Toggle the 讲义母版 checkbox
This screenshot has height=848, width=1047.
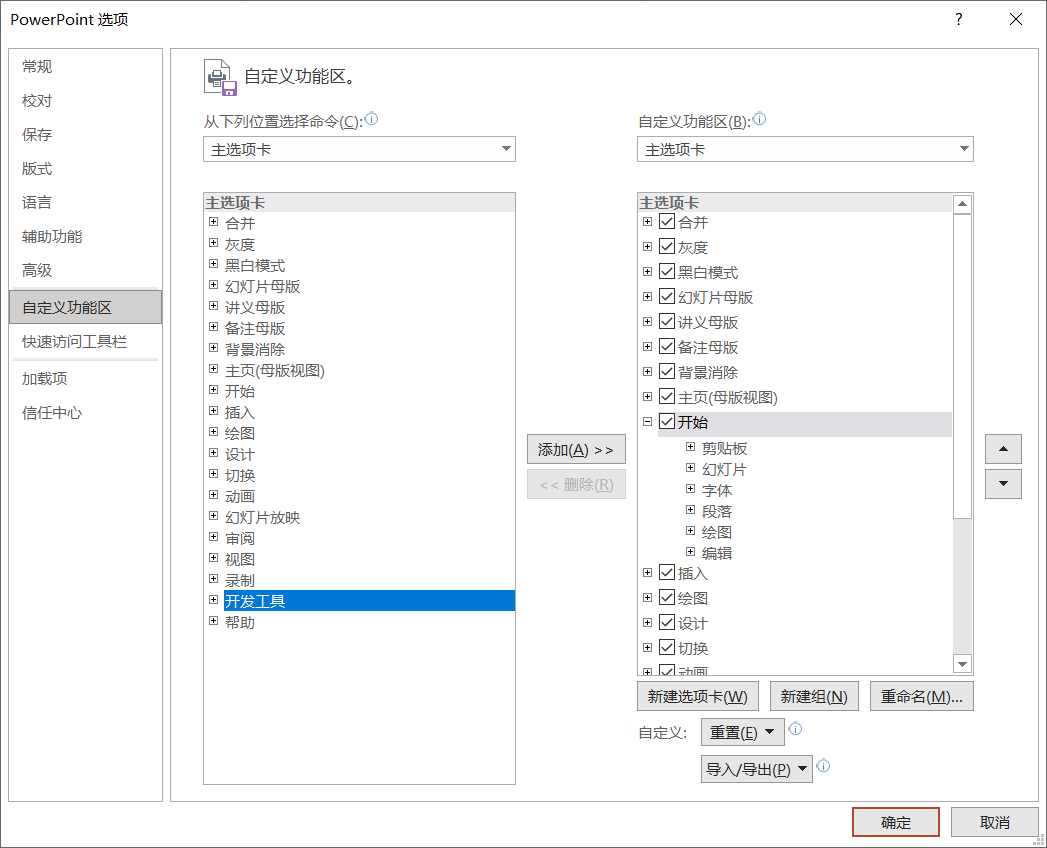(666, 321)
